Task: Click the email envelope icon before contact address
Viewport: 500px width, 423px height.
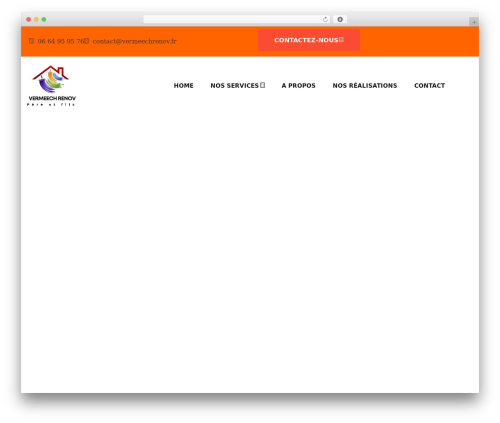Action: click(86, 41)
